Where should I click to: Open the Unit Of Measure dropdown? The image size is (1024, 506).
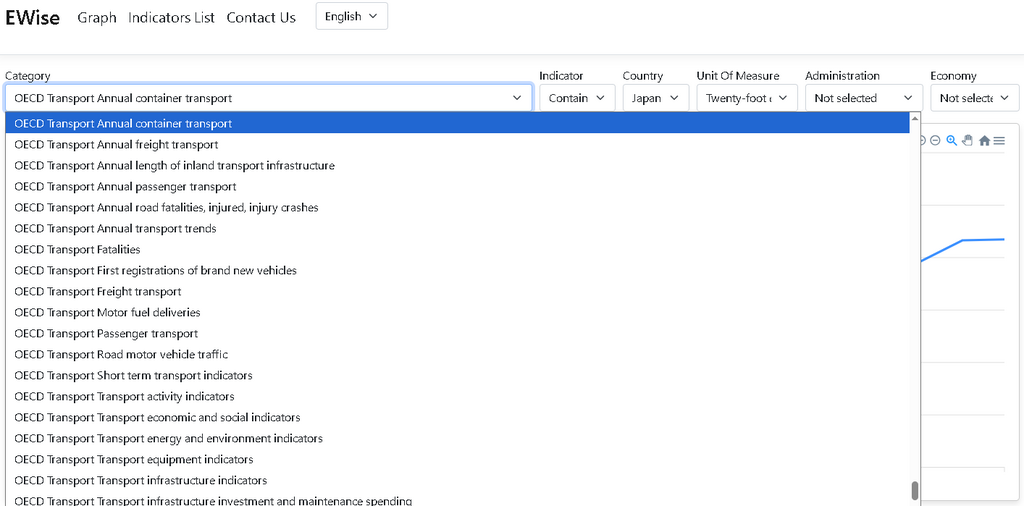[747, 98]
